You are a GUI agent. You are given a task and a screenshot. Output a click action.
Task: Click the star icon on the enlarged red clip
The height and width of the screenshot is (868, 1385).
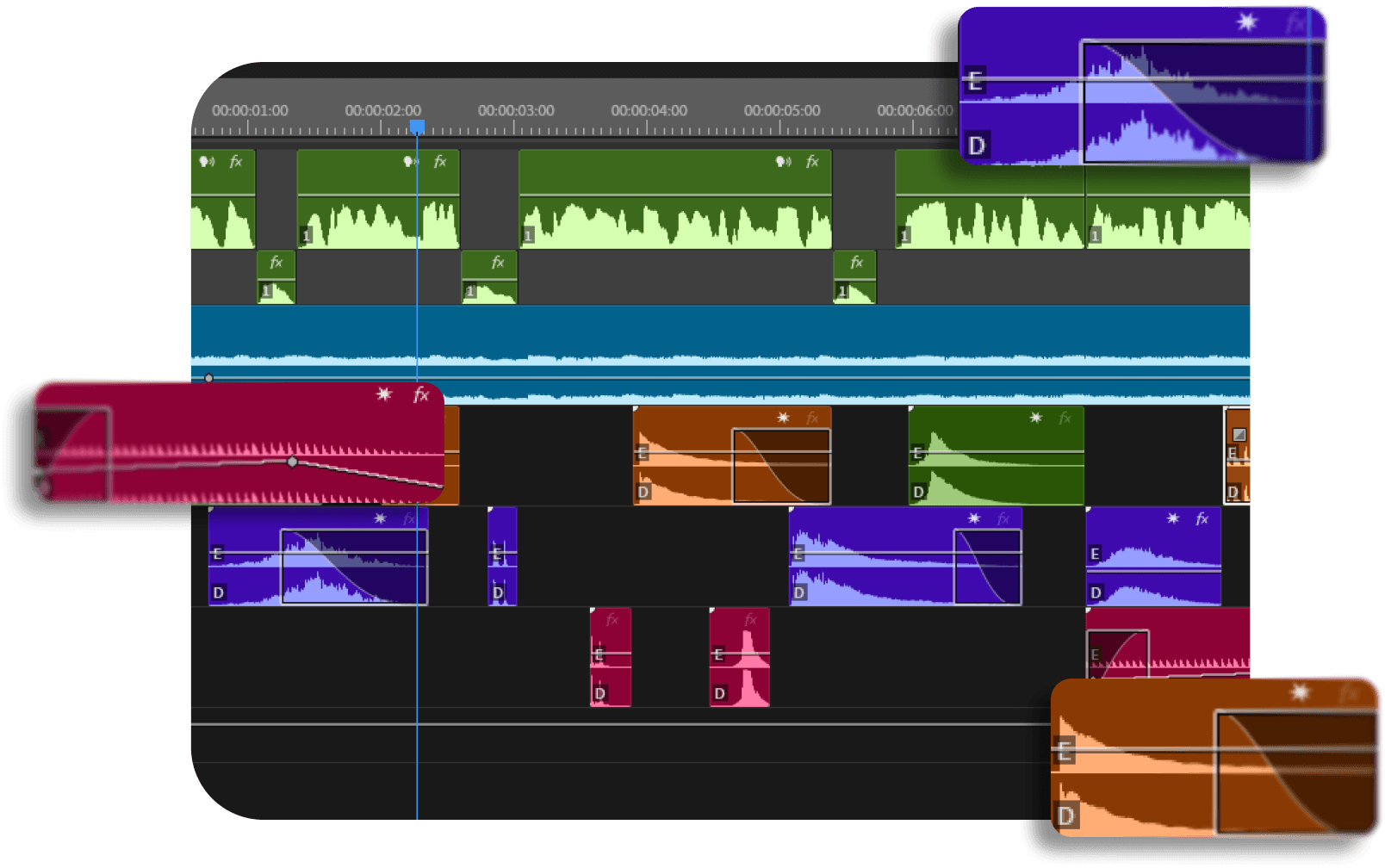[x=384, y=394]
